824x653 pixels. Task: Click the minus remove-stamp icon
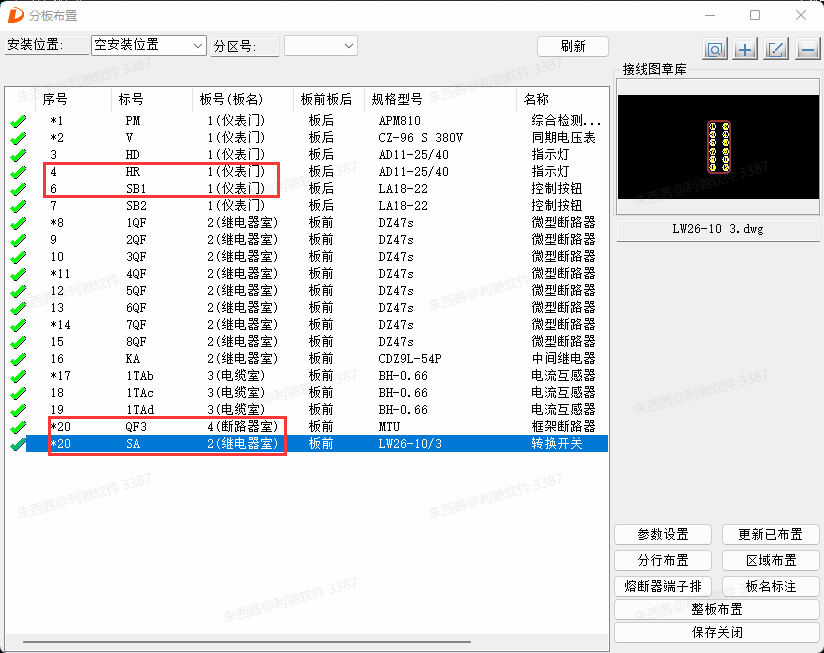tap(808, 49)
